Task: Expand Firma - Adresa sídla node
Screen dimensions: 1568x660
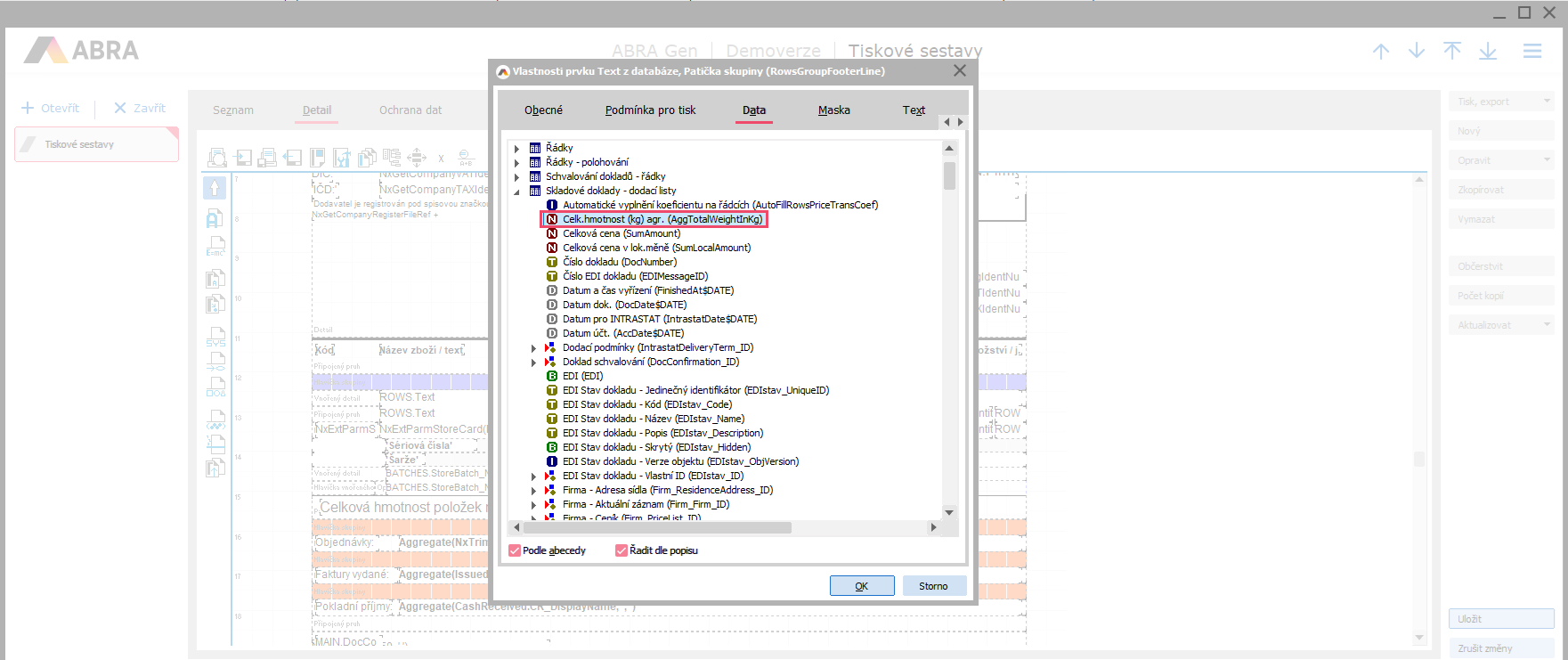Action: click(534, 491)
